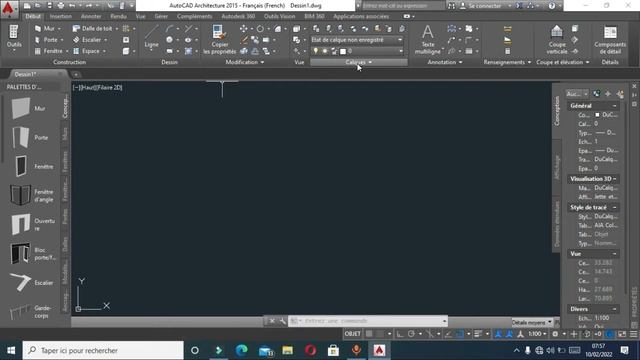Toggle the blue circular status bar button

609,334
